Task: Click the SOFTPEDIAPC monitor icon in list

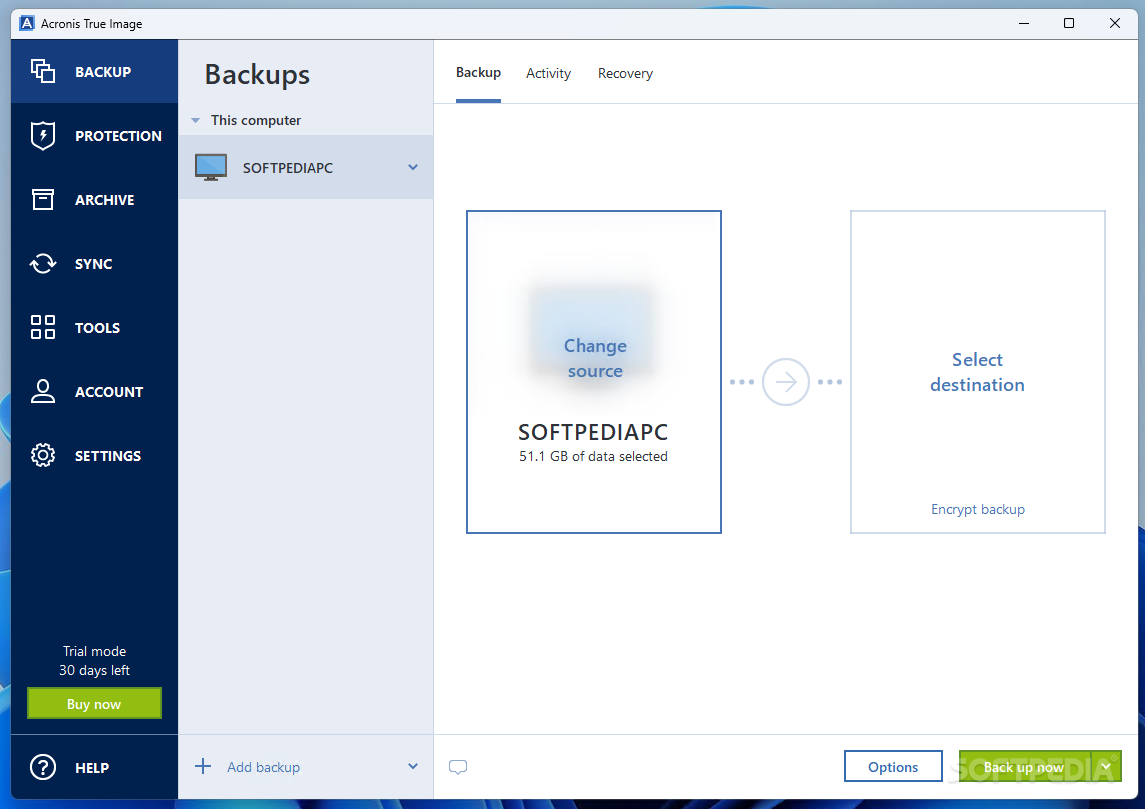Action: tap(211, 167)
